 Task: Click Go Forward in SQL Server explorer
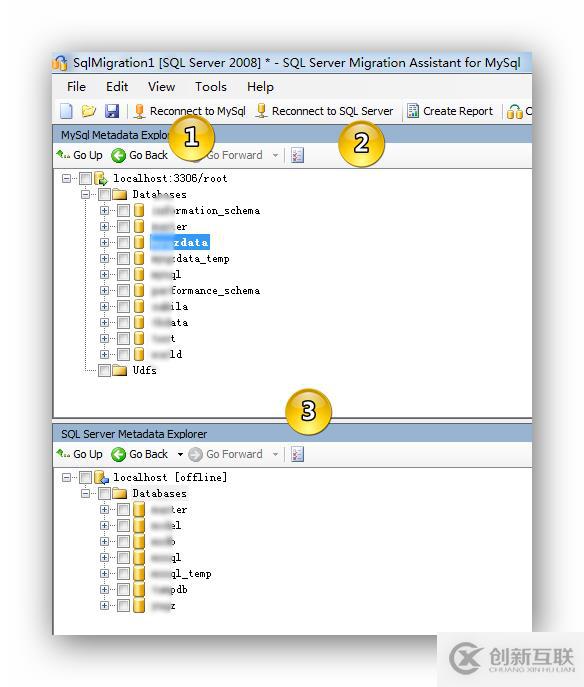coord(226,454)
